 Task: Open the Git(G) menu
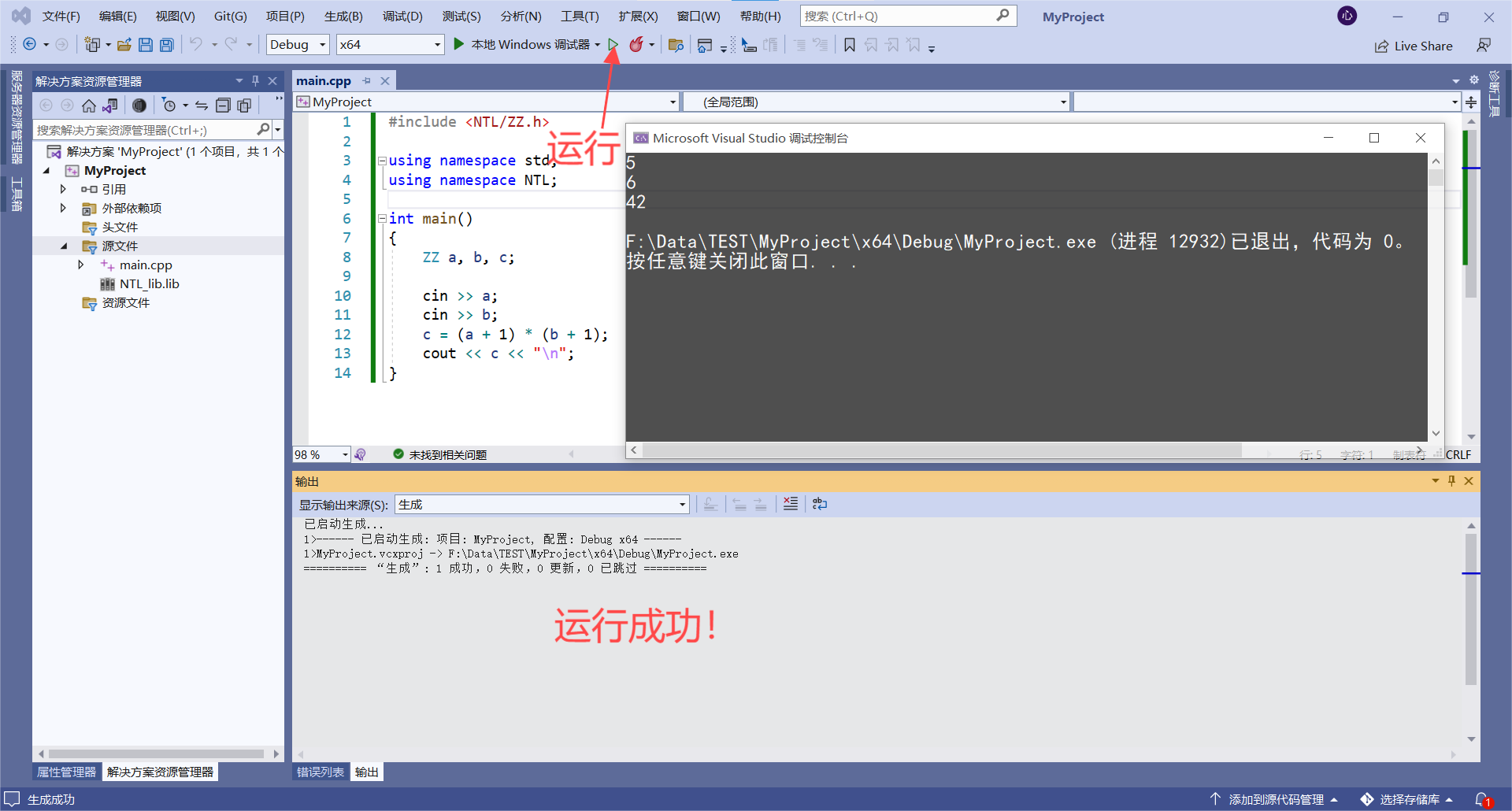point(230,16)
